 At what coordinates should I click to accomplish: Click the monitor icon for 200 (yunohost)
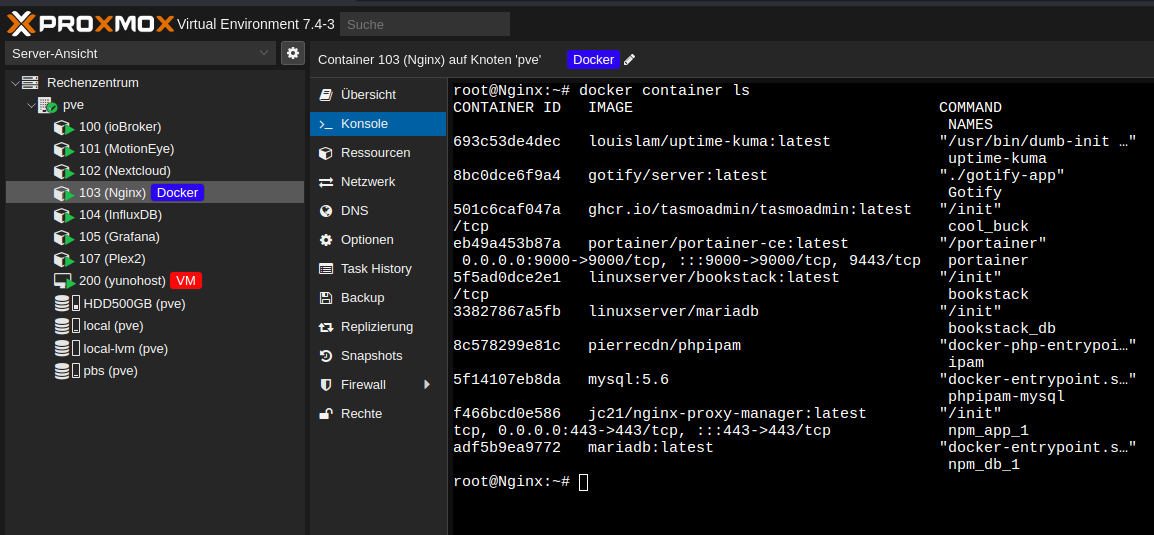click(x=65, y=281)
